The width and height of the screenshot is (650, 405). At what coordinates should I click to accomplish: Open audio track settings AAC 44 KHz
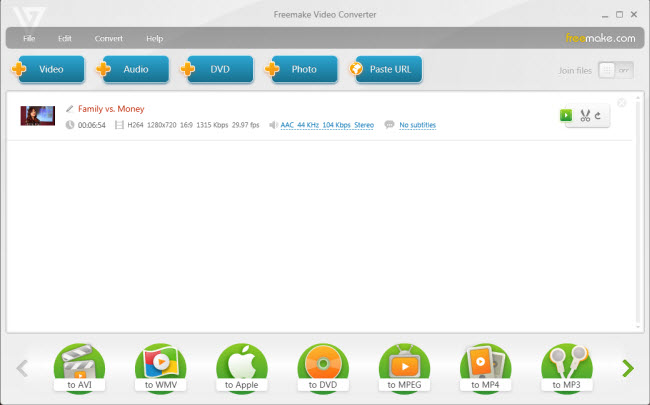tap(327, 125)
